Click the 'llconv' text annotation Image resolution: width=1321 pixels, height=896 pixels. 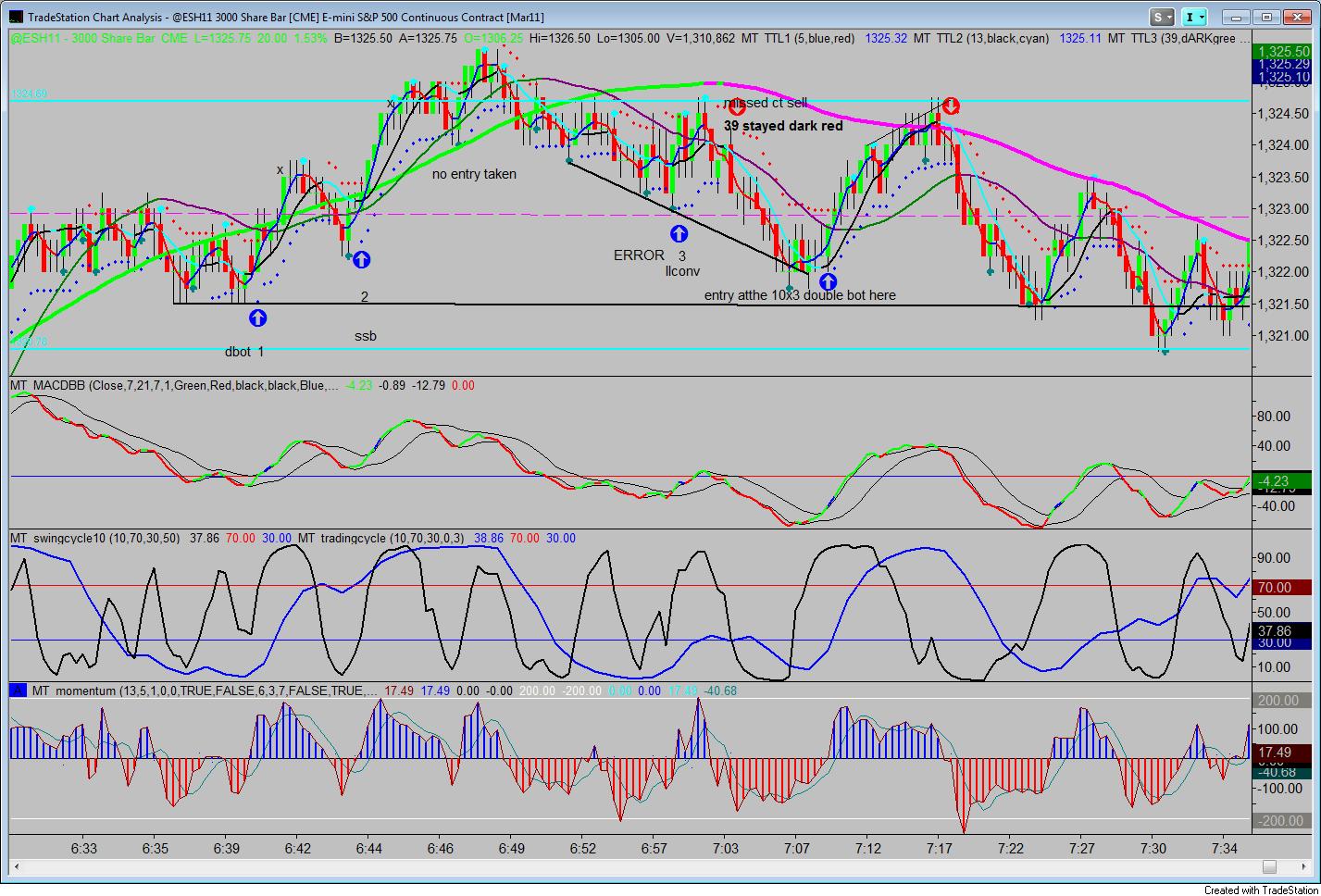(x=682, y=271)
